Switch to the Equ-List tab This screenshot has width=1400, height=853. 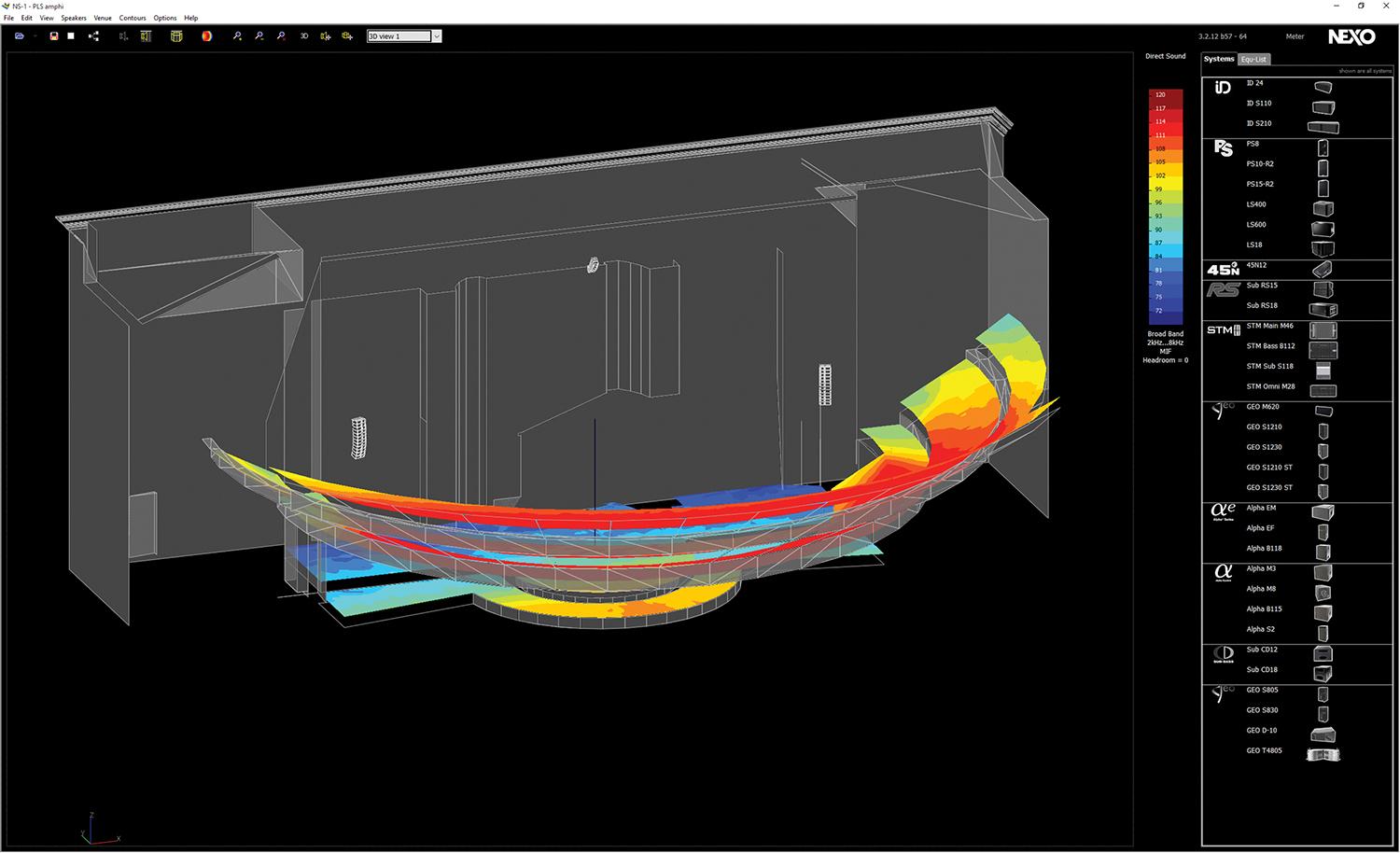pyautogui.click(x=1253, y=60)
